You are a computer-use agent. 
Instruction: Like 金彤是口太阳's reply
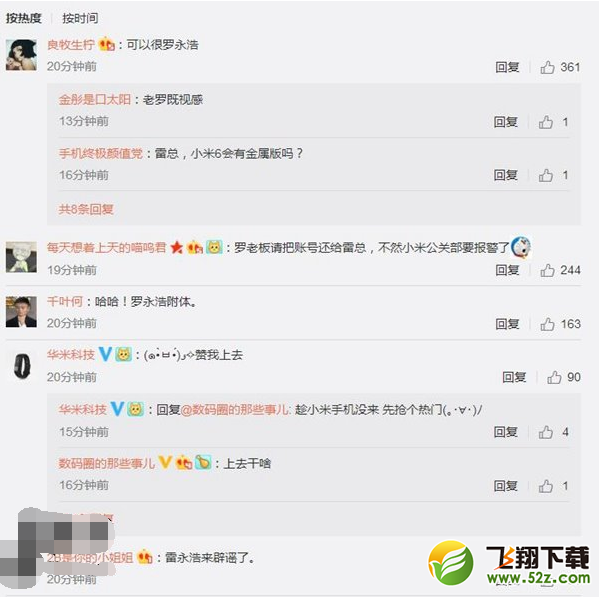(x=546, y=122)
